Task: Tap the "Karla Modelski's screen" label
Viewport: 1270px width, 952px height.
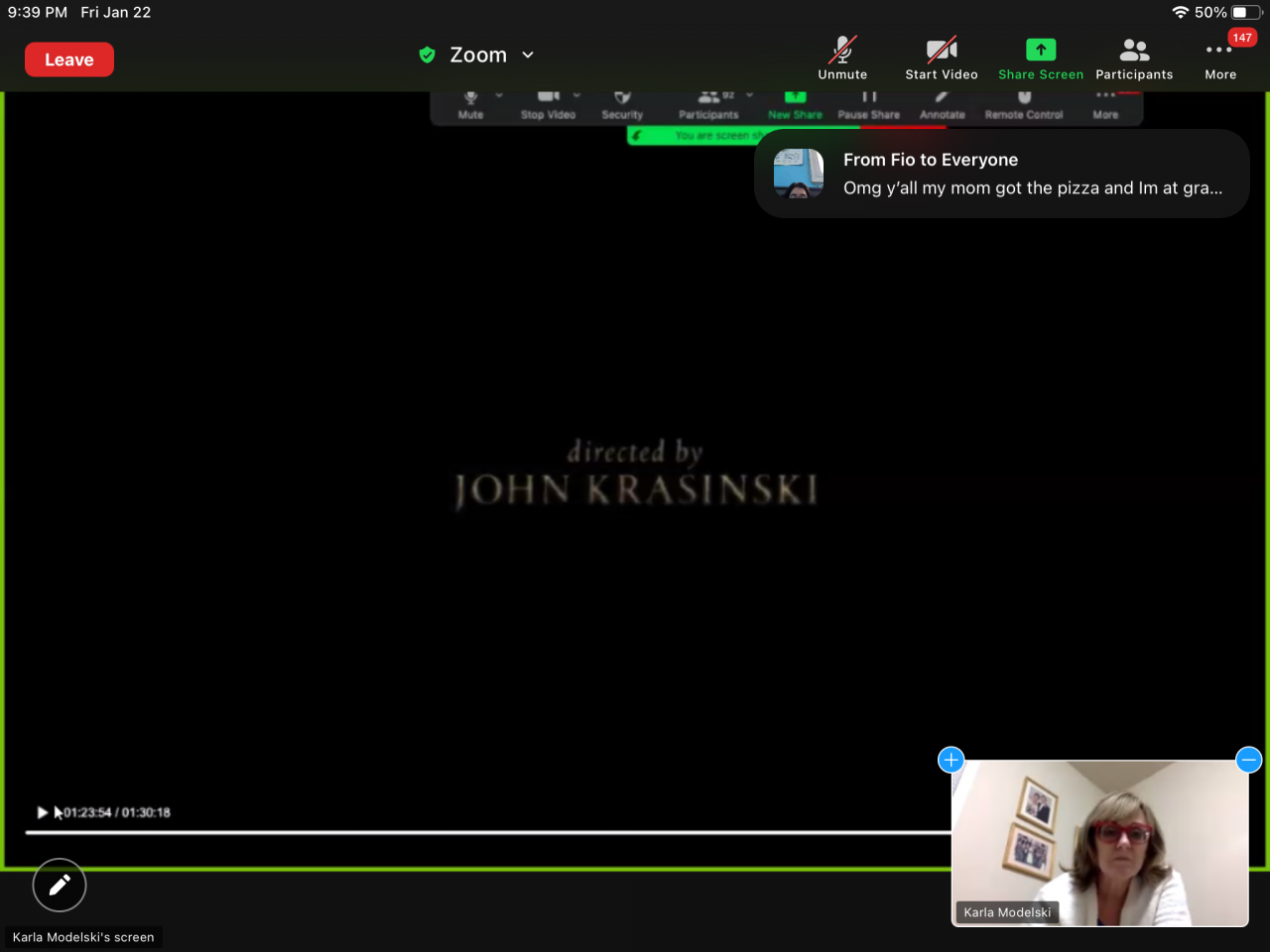Action: point(83,937)
